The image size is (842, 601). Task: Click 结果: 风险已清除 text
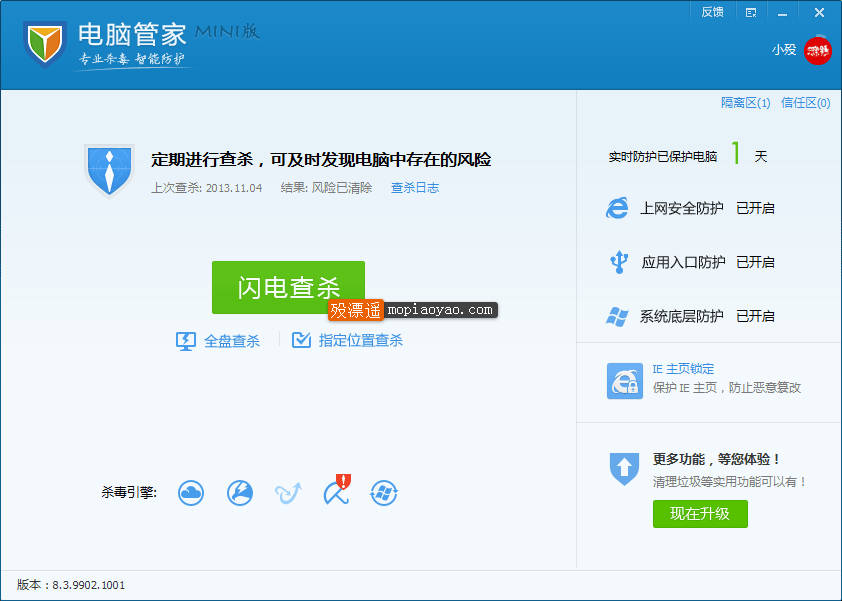point(326,187)
